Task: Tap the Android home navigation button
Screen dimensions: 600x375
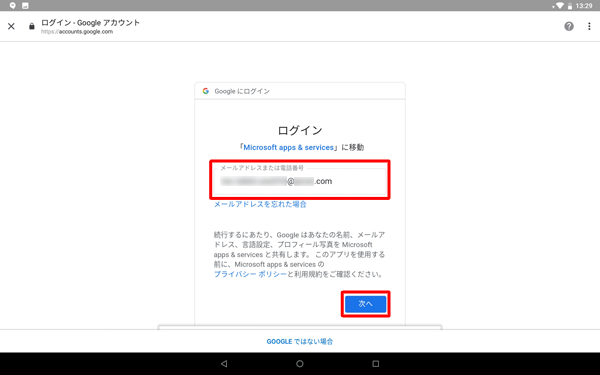Action: tap(300, 364)
